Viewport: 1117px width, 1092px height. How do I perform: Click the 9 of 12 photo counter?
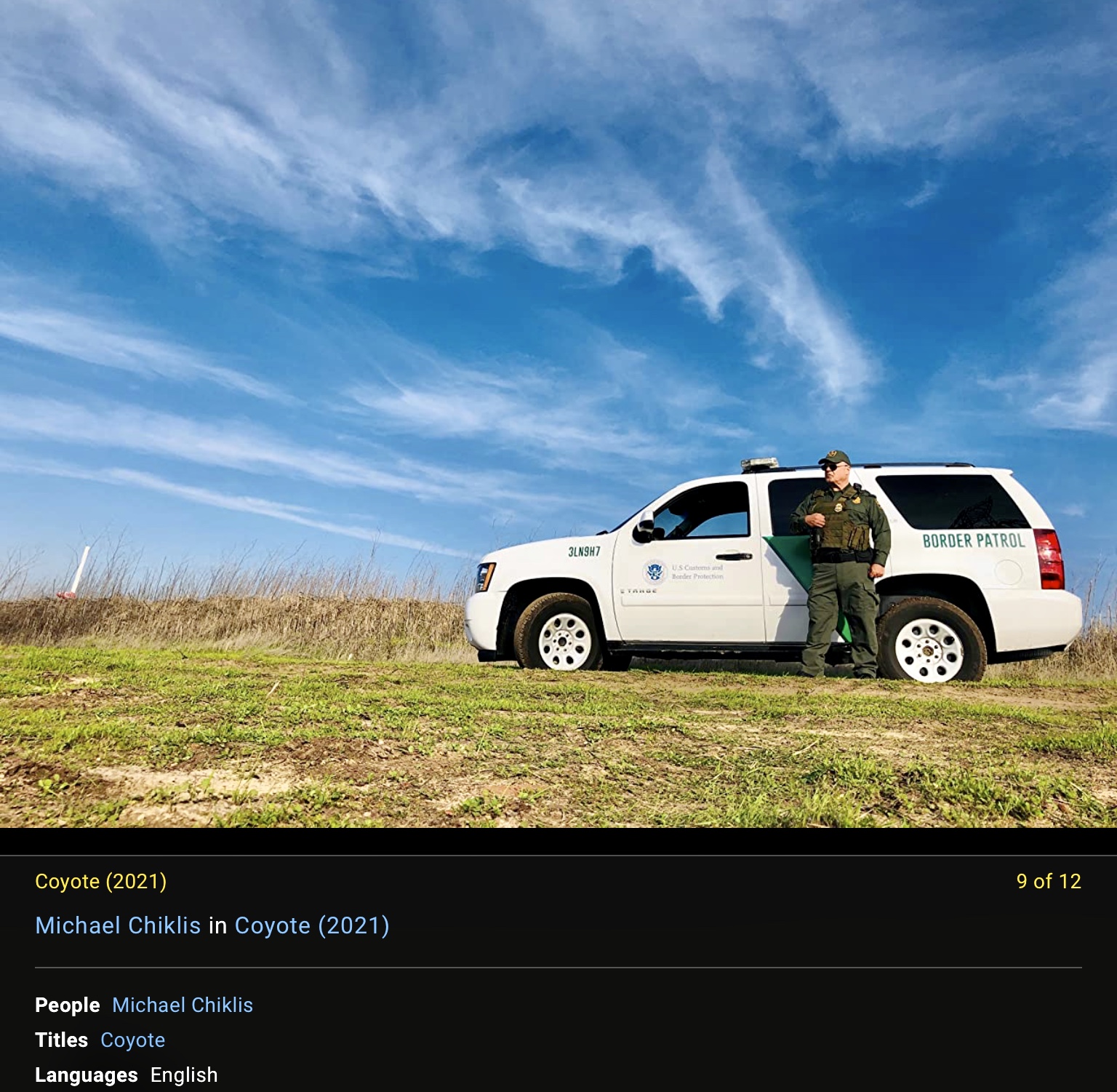click(x=1049, y=881)
